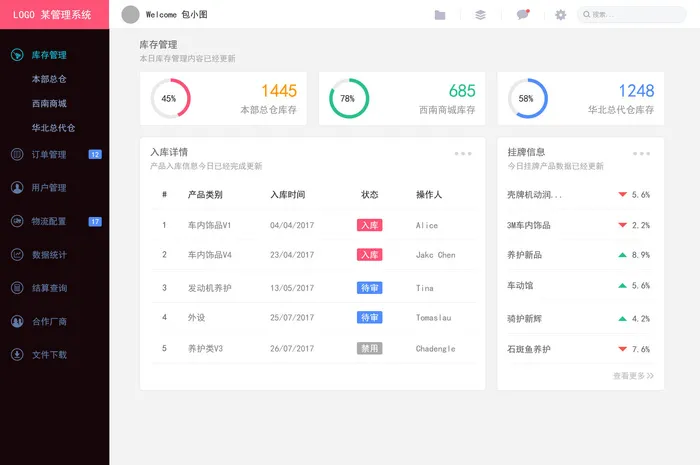Open 文件下载 menu item
Screen dimensions: 700x465
[49, 355]
